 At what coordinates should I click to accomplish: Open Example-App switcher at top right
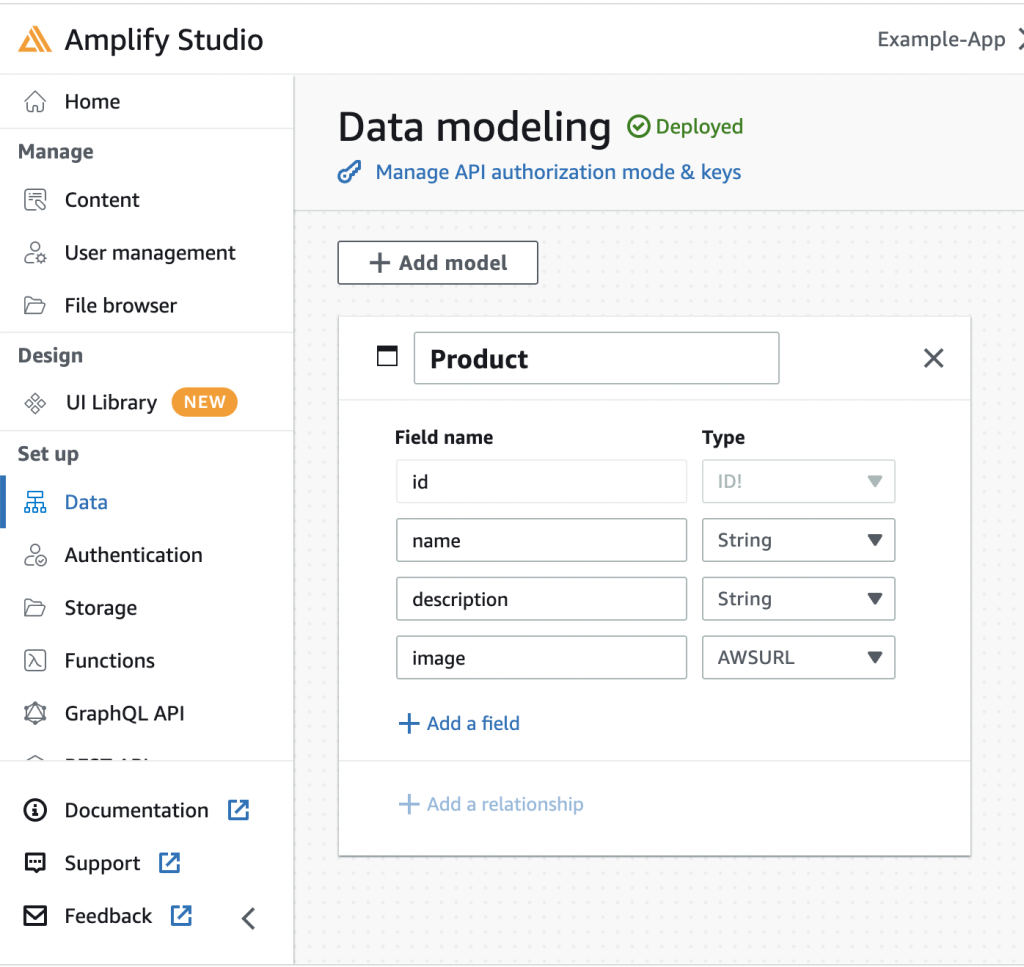940,39
